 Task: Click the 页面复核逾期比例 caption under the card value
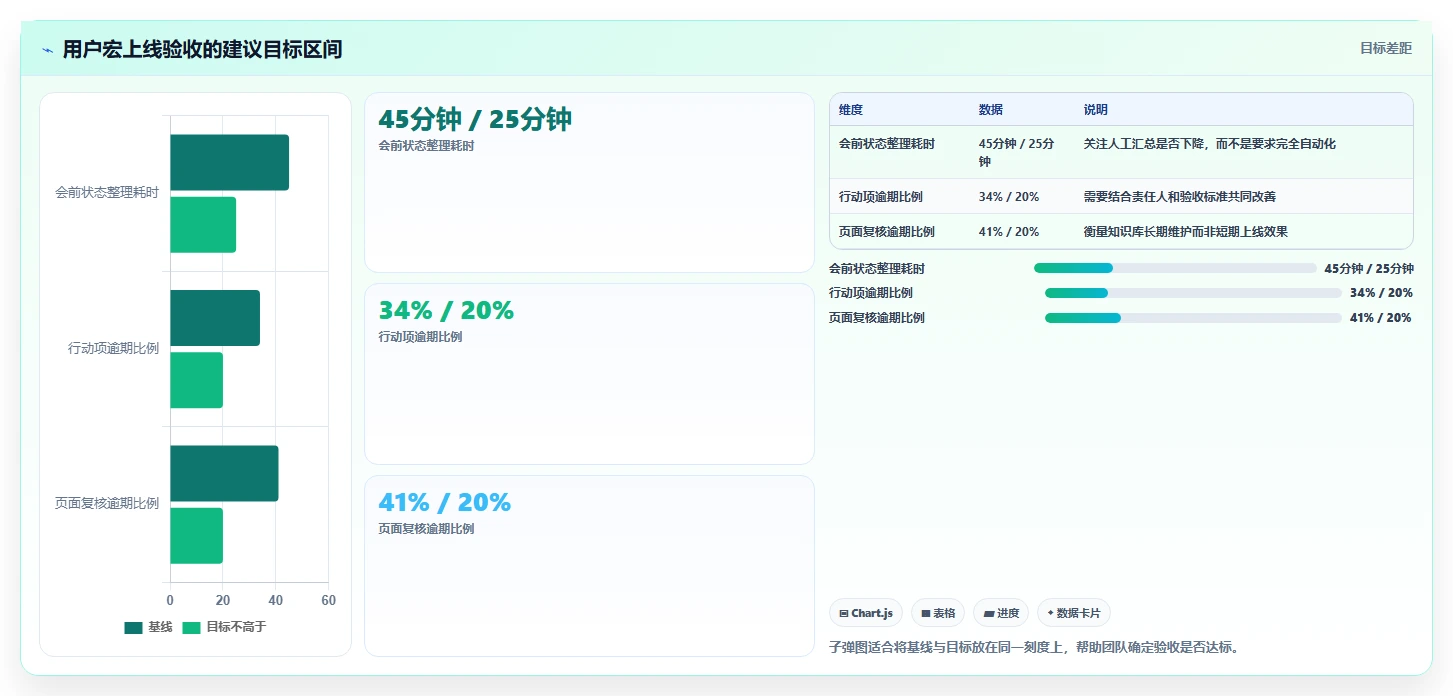tap(426, 529)
